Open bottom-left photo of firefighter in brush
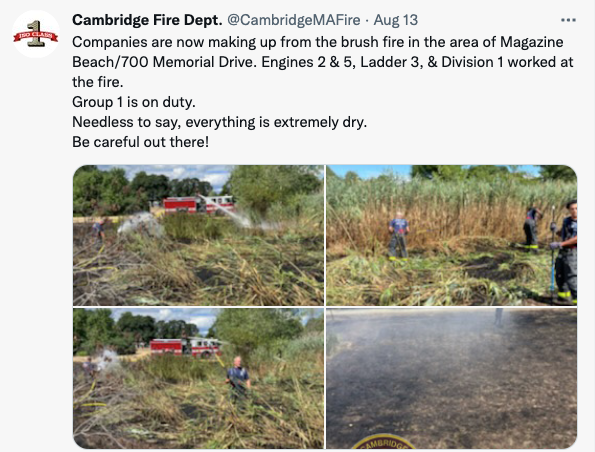Screen dimensions: 595x452 pyautogui.click(x=198, y=378)
